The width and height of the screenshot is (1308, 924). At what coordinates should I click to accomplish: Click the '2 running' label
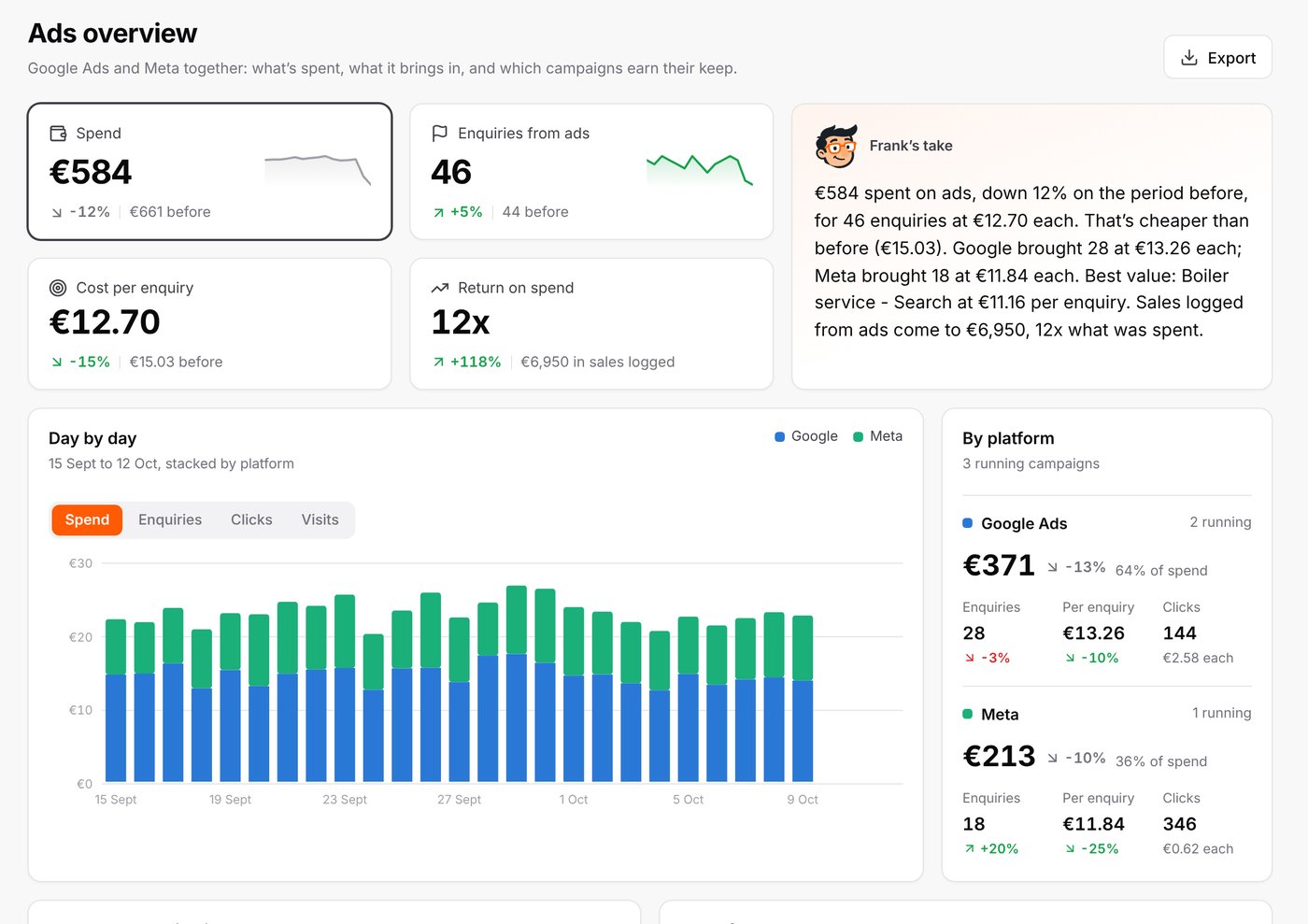pos(1220,522)
